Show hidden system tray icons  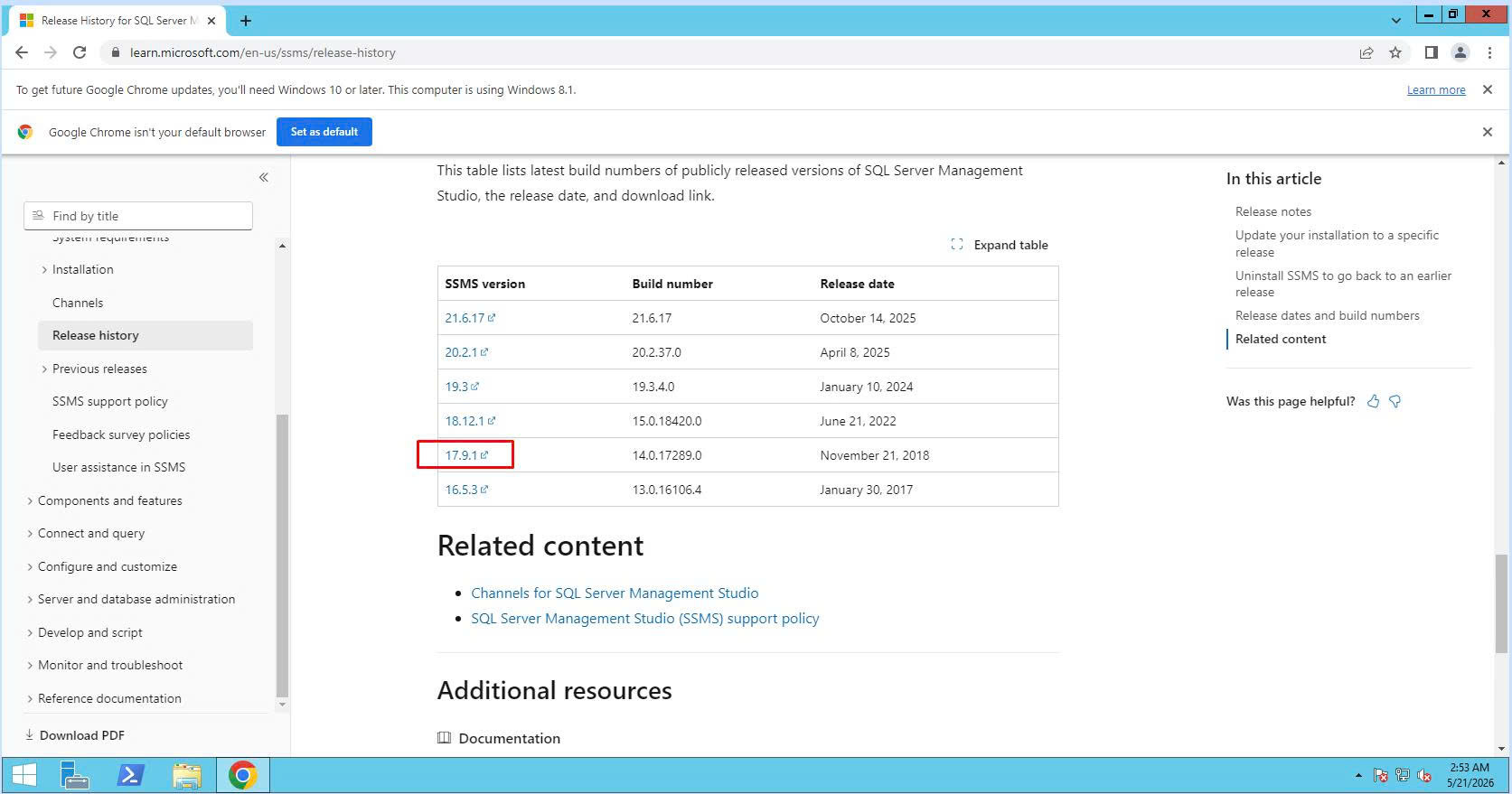pyautogui.click(x=1357, y=776)
